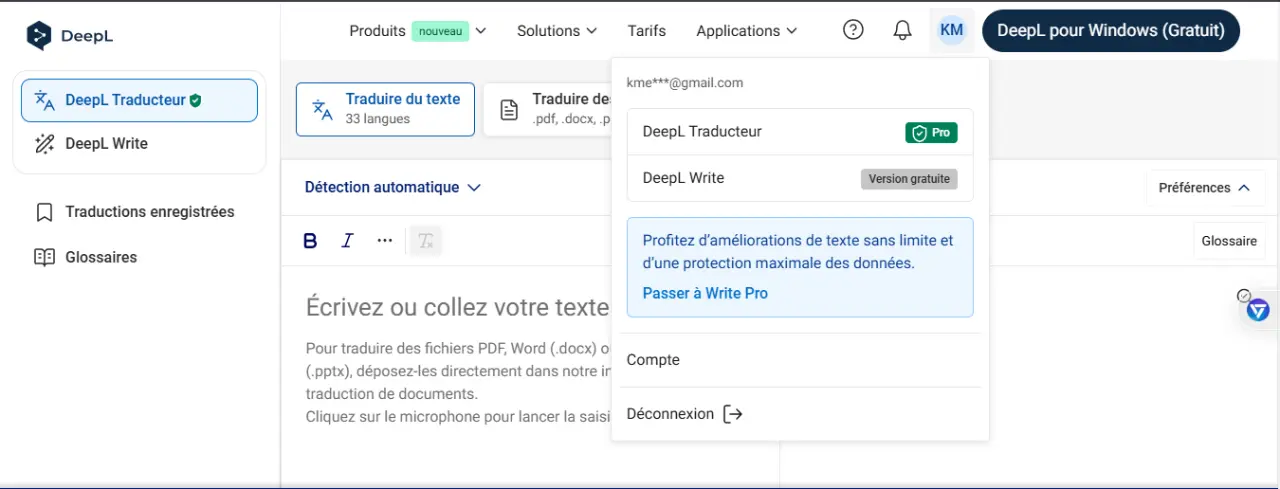Click the DeepL logo
Screen dimensions: 1280x489
click(x=70, y=36)
